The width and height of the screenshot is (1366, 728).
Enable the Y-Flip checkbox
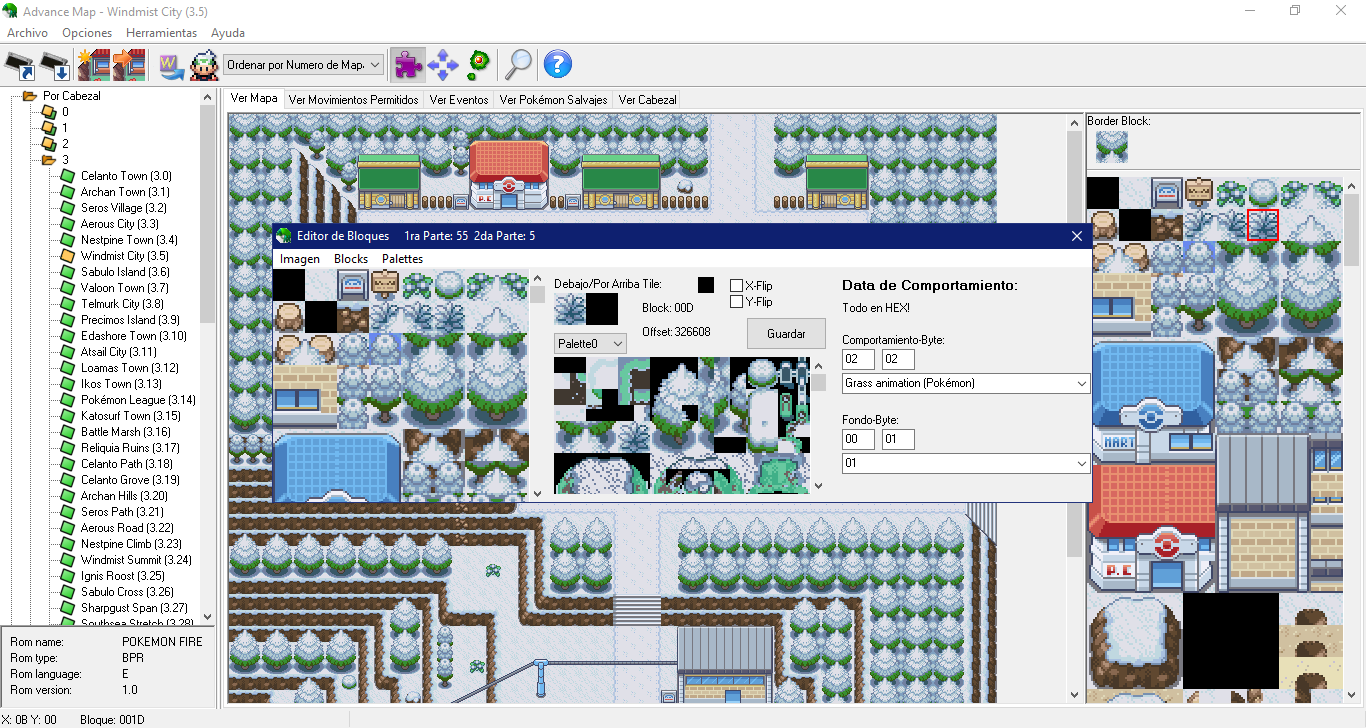(737, 302)
